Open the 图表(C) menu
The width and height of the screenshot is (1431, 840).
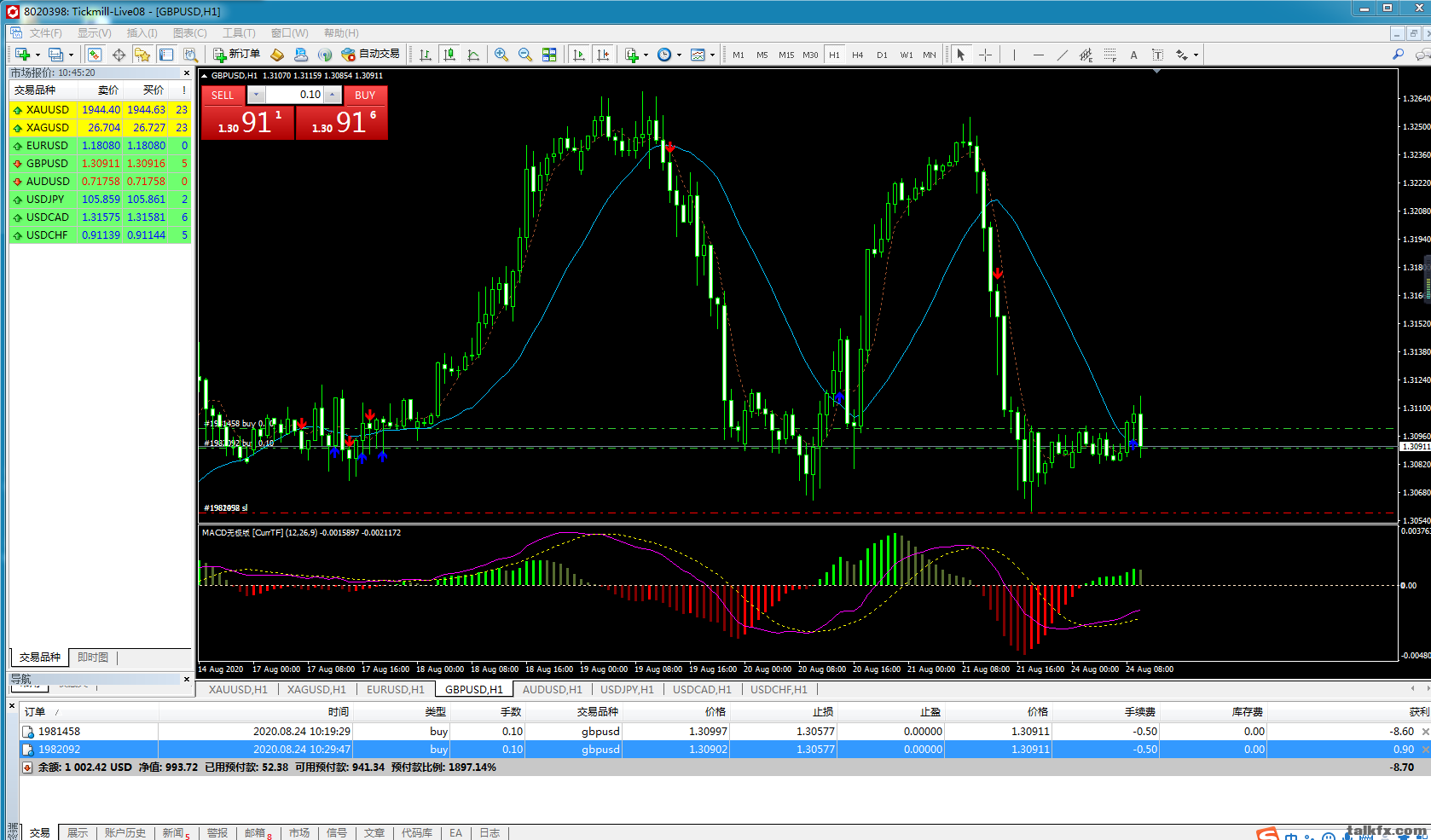(x=190, y=33)
